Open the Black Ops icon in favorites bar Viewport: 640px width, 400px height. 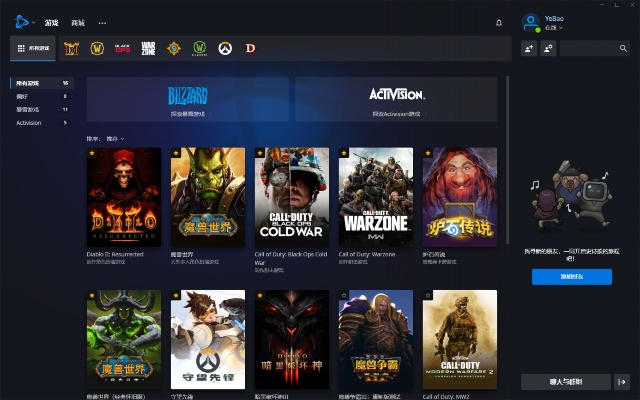point(123,48)
